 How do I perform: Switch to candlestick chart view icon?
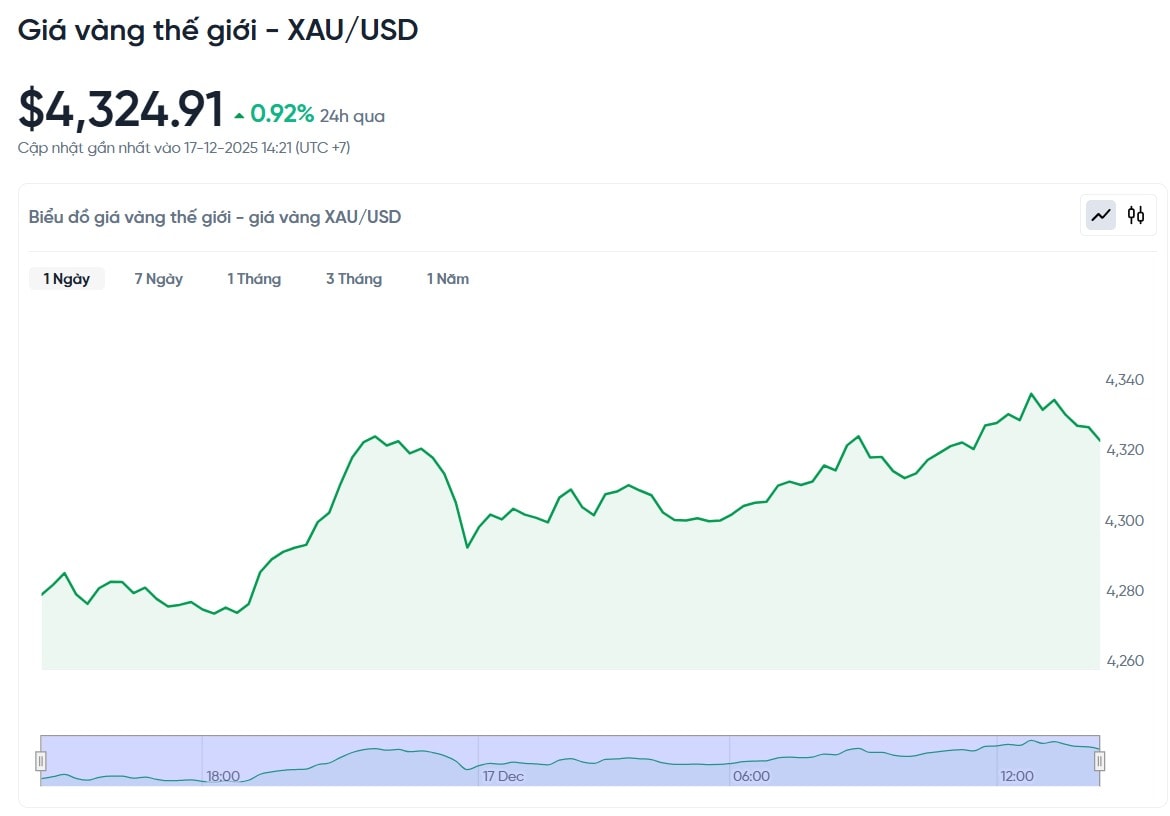1136,215
